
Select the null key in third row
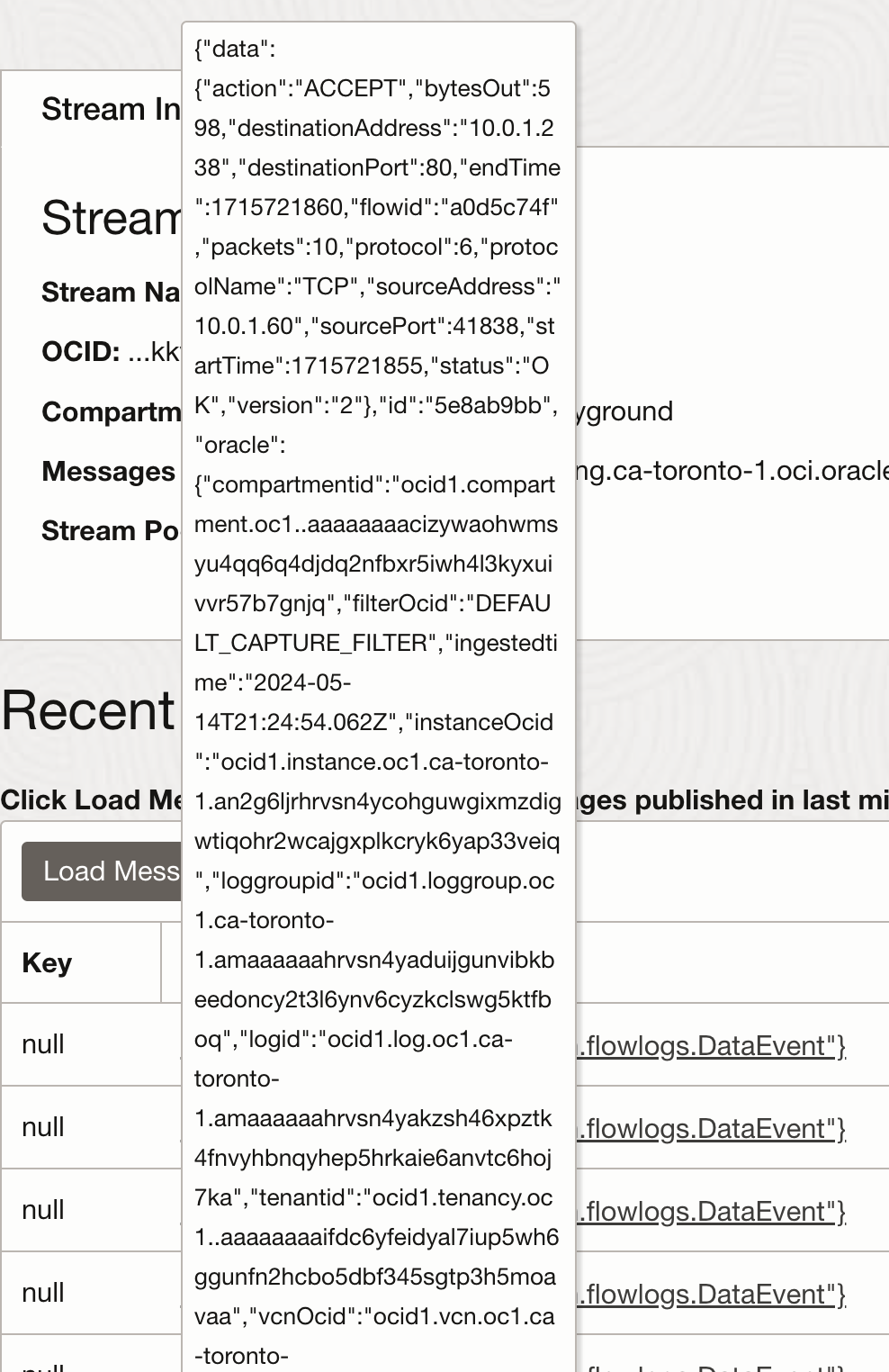pyautogui.click(x=43, y=1210)
